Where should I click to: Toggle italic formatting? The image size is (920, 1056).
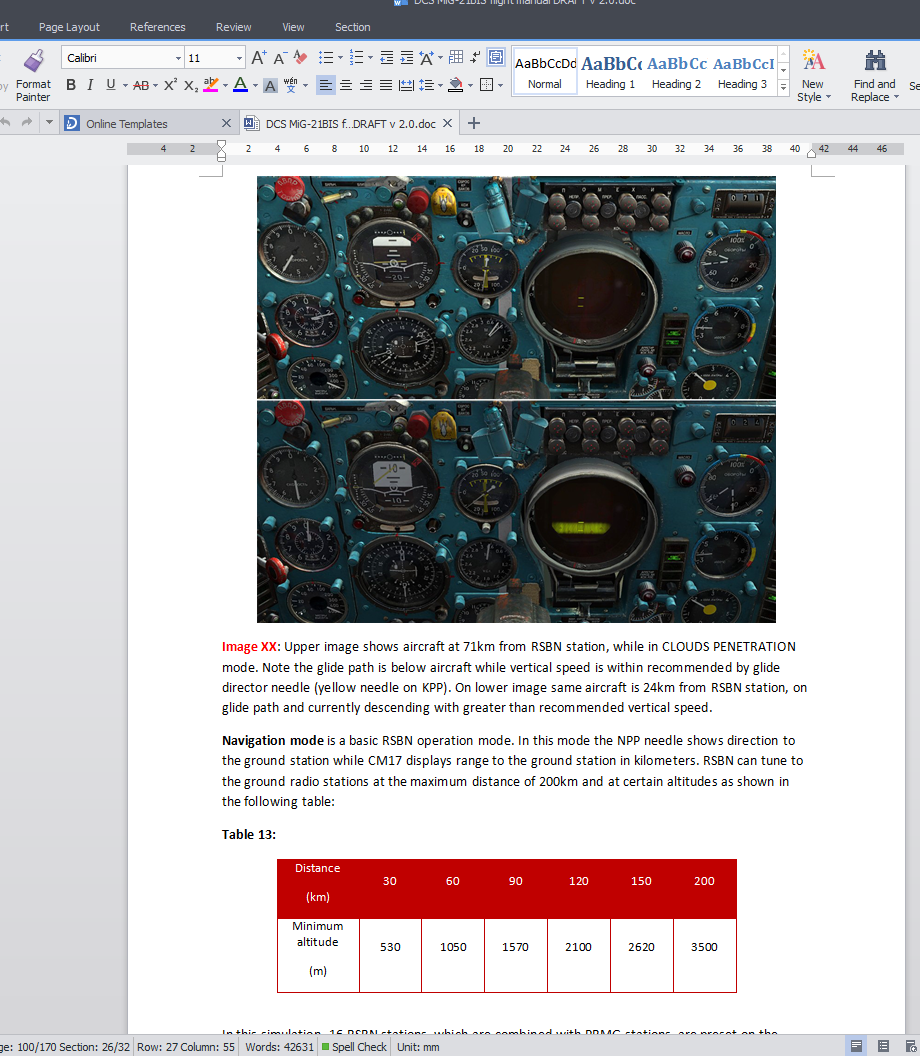click(x=90, y=85)
